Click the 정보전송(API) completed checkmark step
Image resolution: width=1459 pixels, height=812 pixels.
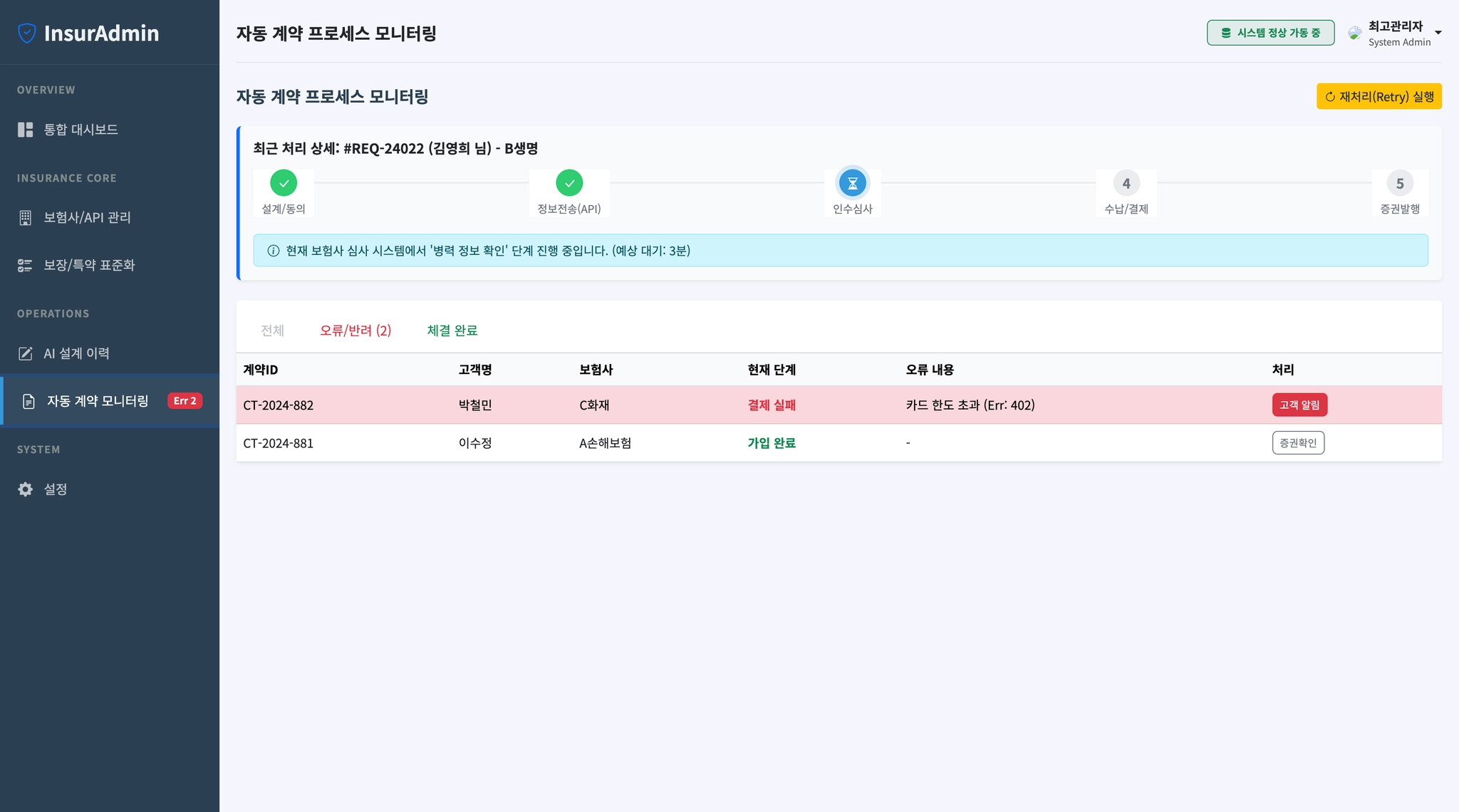(569, 183)
